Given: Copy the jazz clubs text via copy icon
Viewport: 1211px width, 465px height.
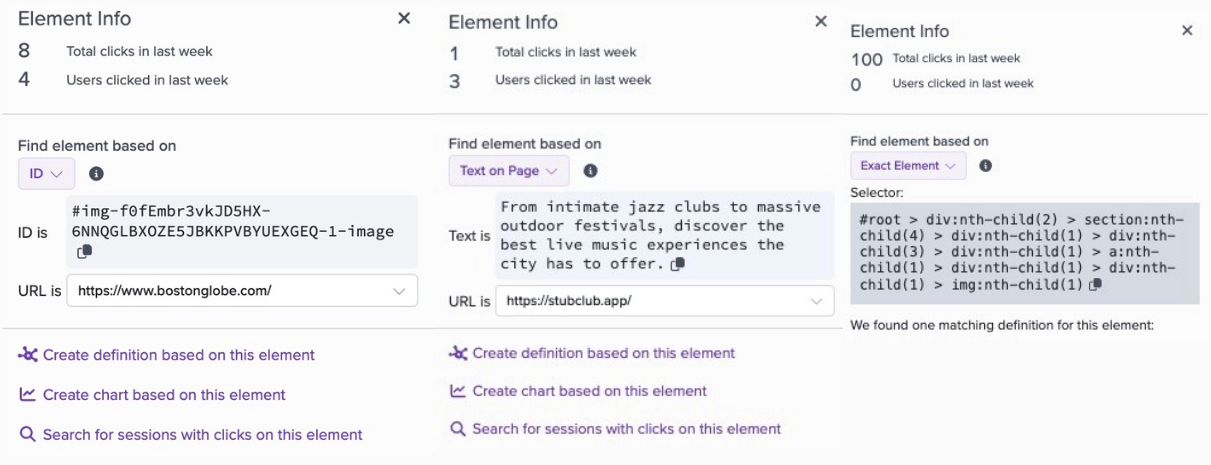Looking at the screenshot, I should [679, 264].
